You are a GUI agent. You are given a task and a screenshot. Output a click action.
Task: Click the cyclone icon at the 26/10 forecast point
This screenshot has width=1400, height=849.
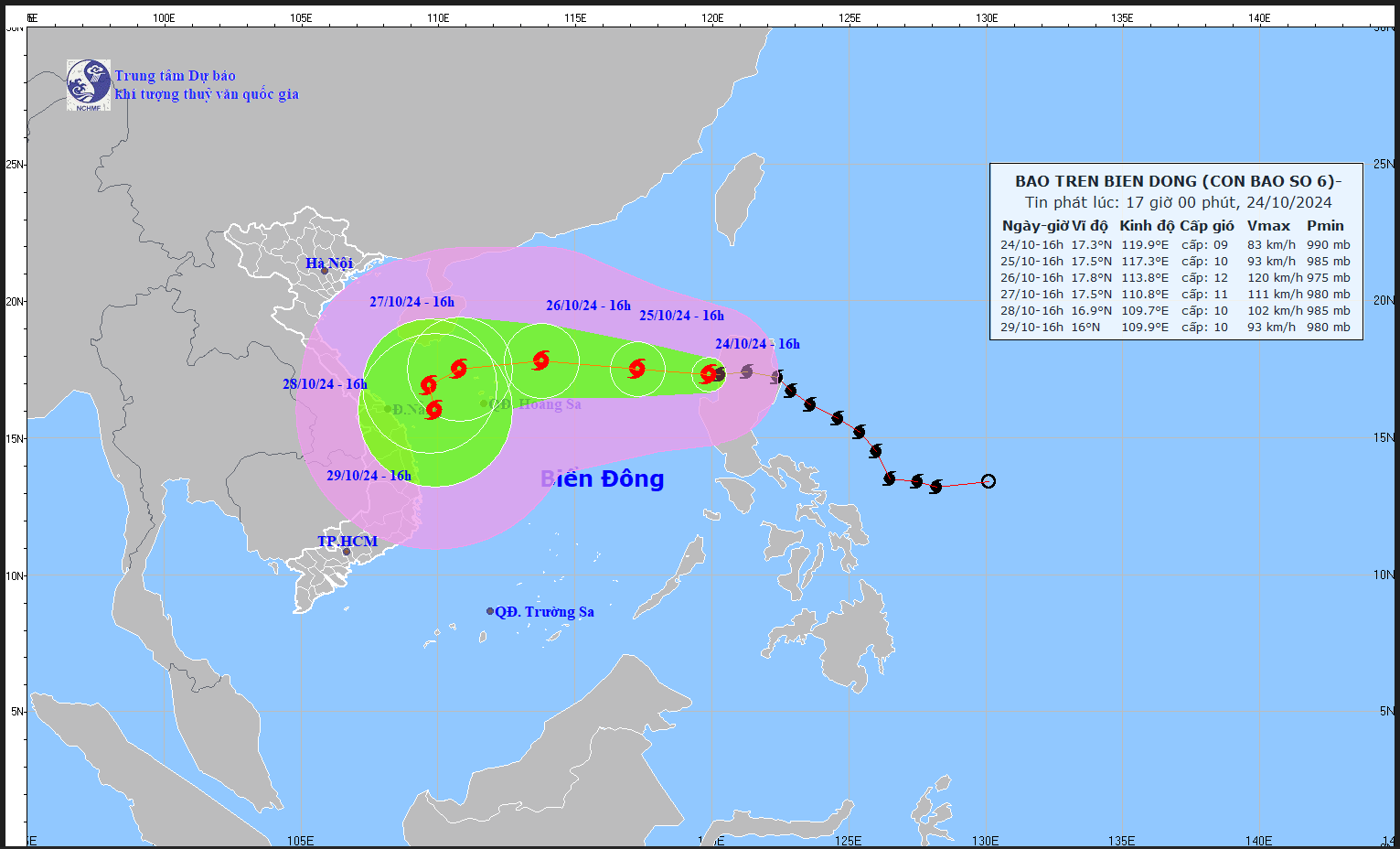pos(541,360)
